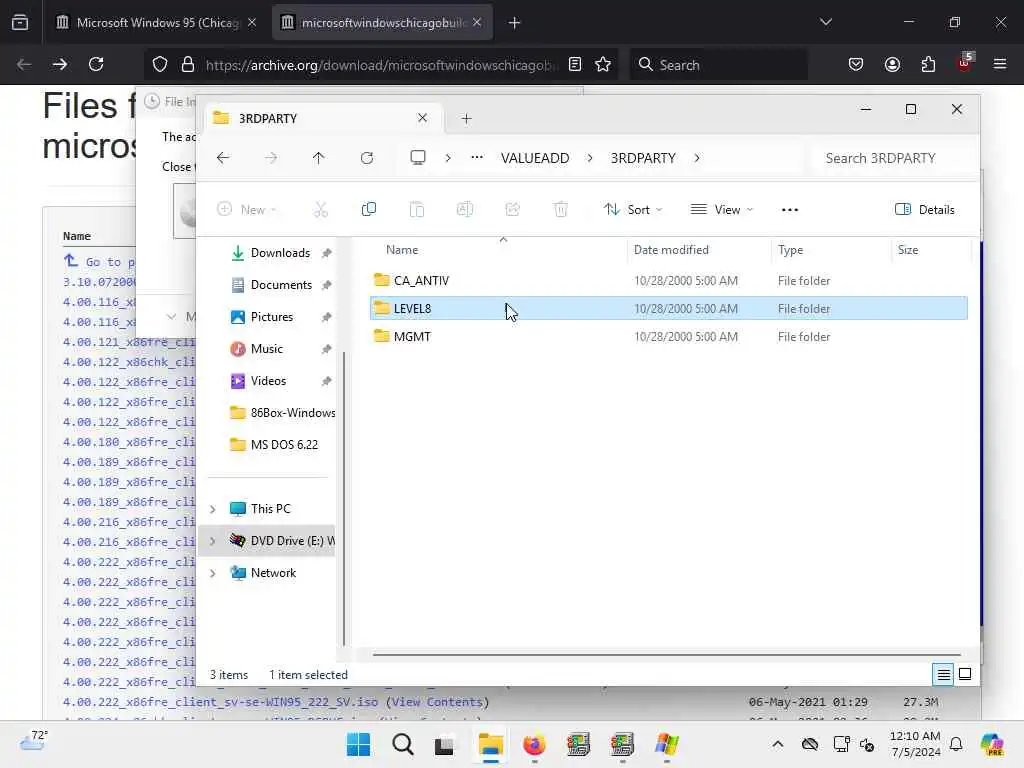Click the horizontal scrollbar in file list
Image resolution: width=1024 pixels, height=768 pixels.
[666, 654]
